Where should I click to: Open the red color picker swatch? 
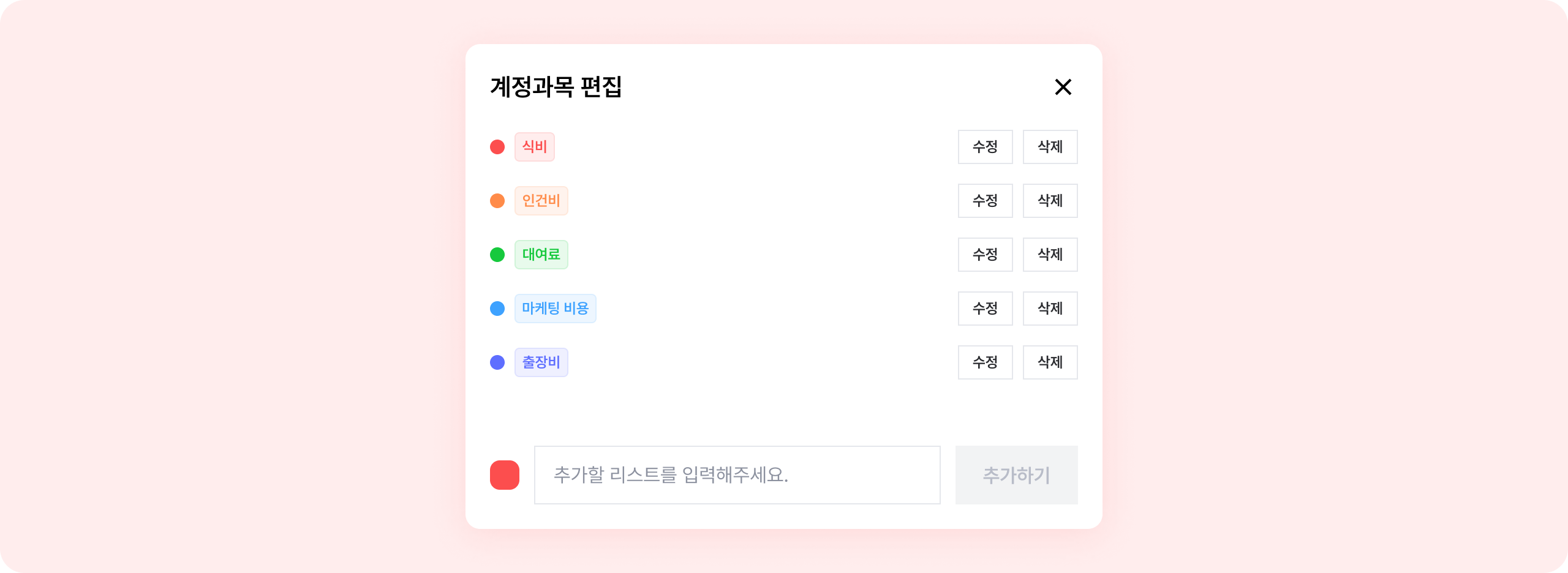coord(505,475)
